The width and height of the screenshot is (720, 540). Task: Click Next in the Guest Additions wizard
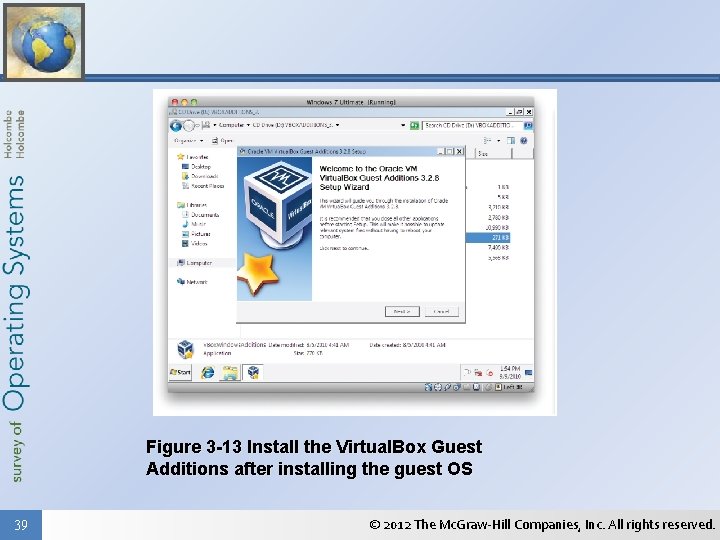coord(402,311)
